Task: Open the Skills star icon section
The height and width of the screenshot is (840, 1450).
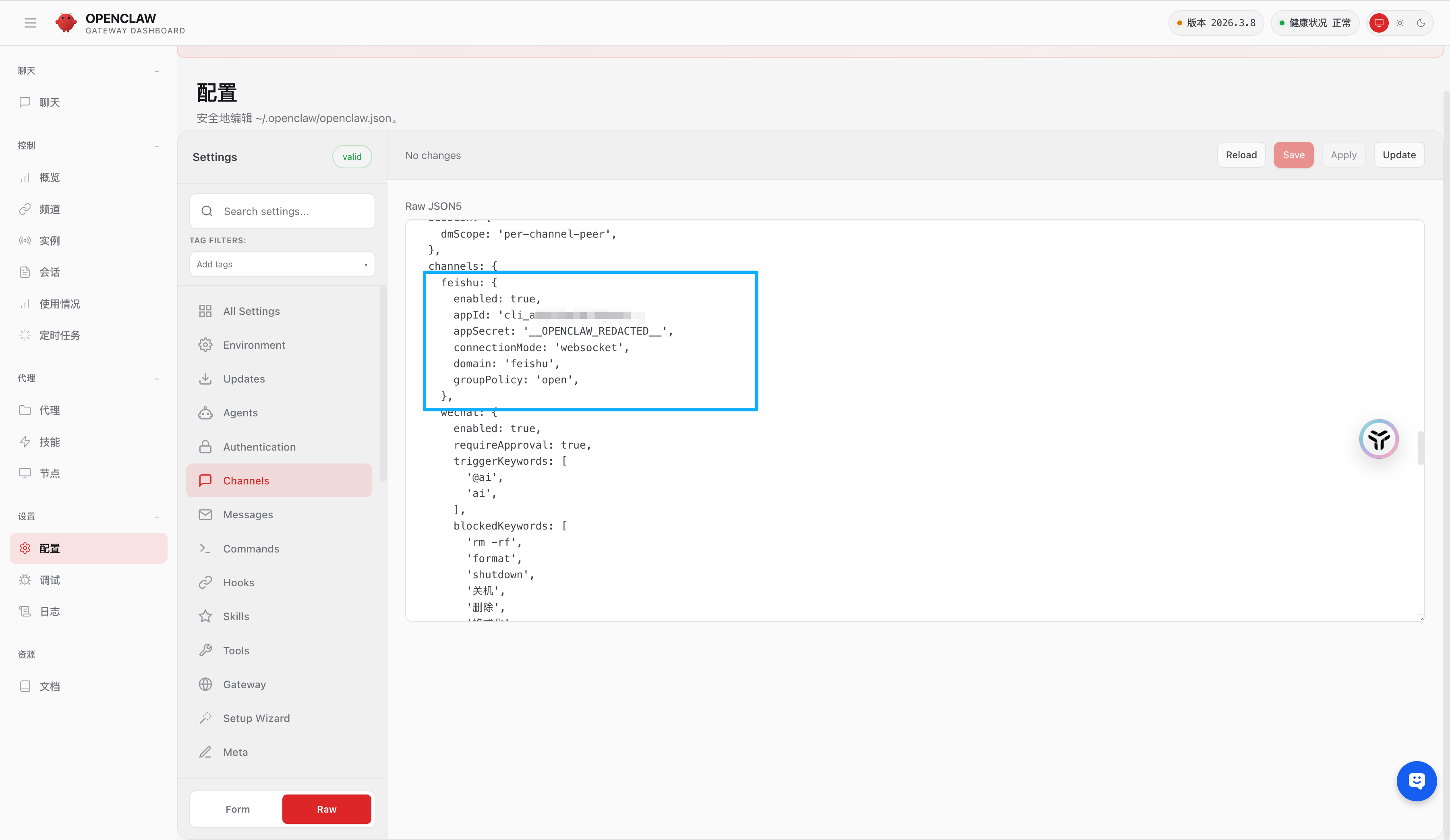Action: (x=236, y=616)
